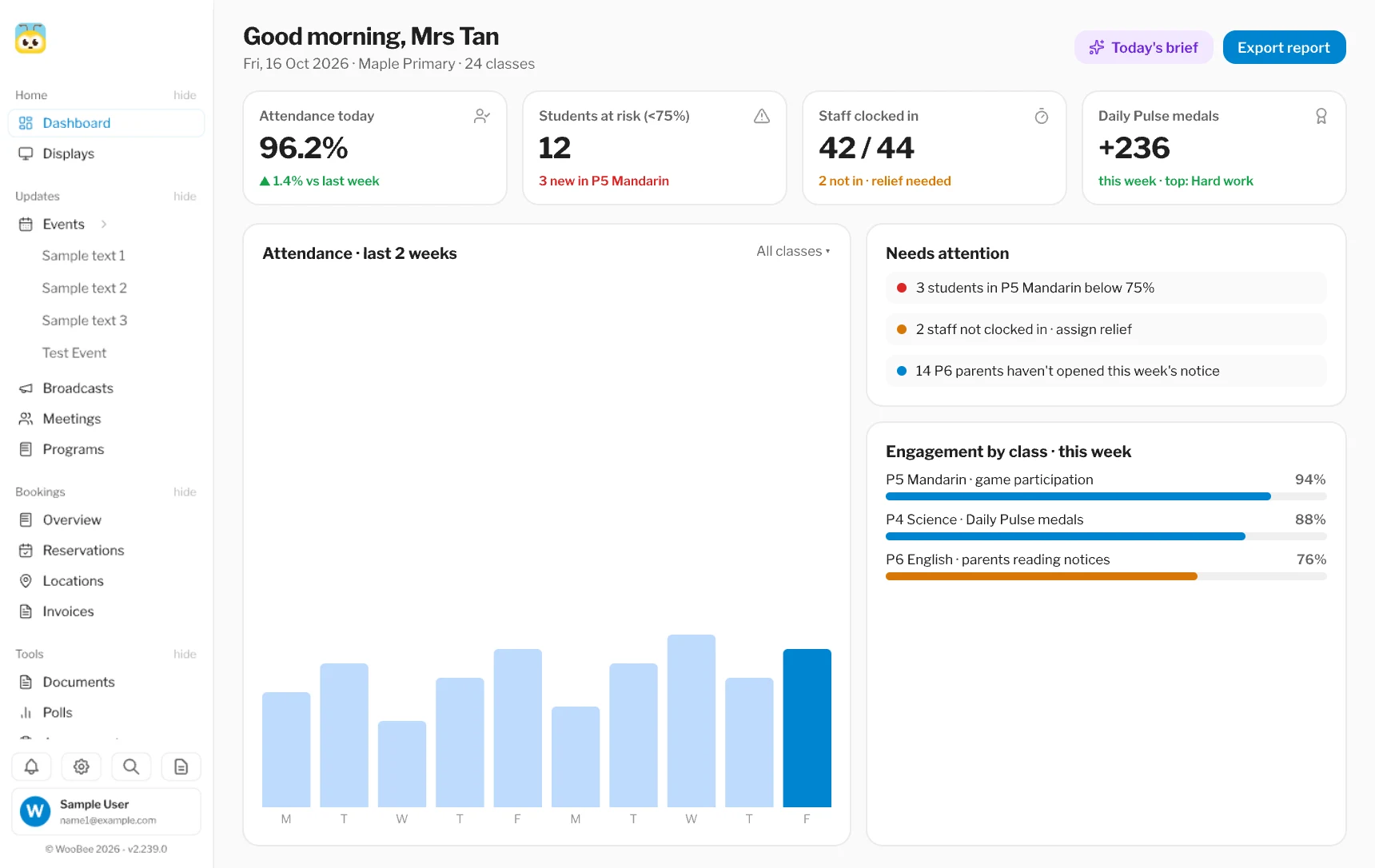
Task: Click the WooBee bee logo
Action: [30, 38]
